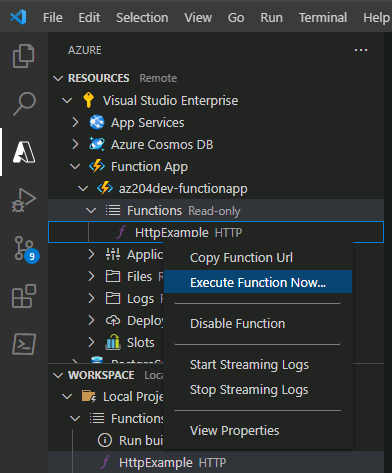Open the Selection menu

tap(142, 17)
